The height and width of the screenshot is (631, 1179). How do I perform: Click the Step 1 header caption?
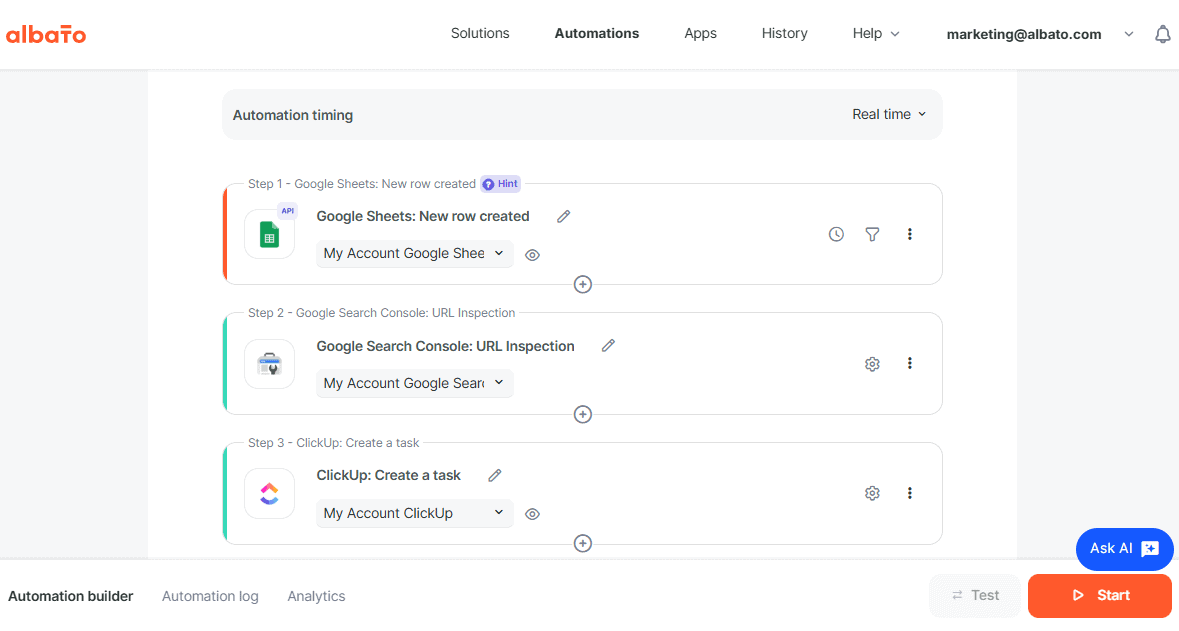[x=362, y=184]
